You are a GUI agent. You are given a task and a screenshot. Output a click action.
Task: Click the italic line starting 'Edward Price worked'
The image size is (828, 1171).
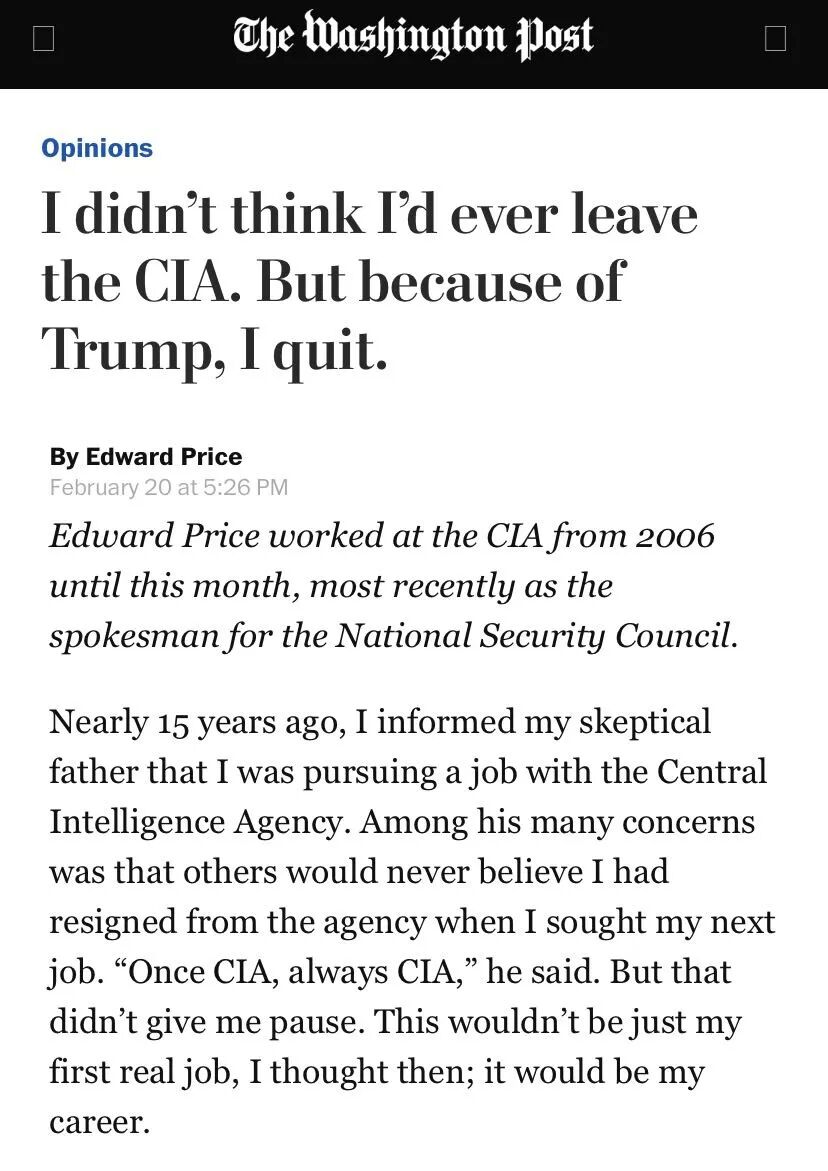382,536
